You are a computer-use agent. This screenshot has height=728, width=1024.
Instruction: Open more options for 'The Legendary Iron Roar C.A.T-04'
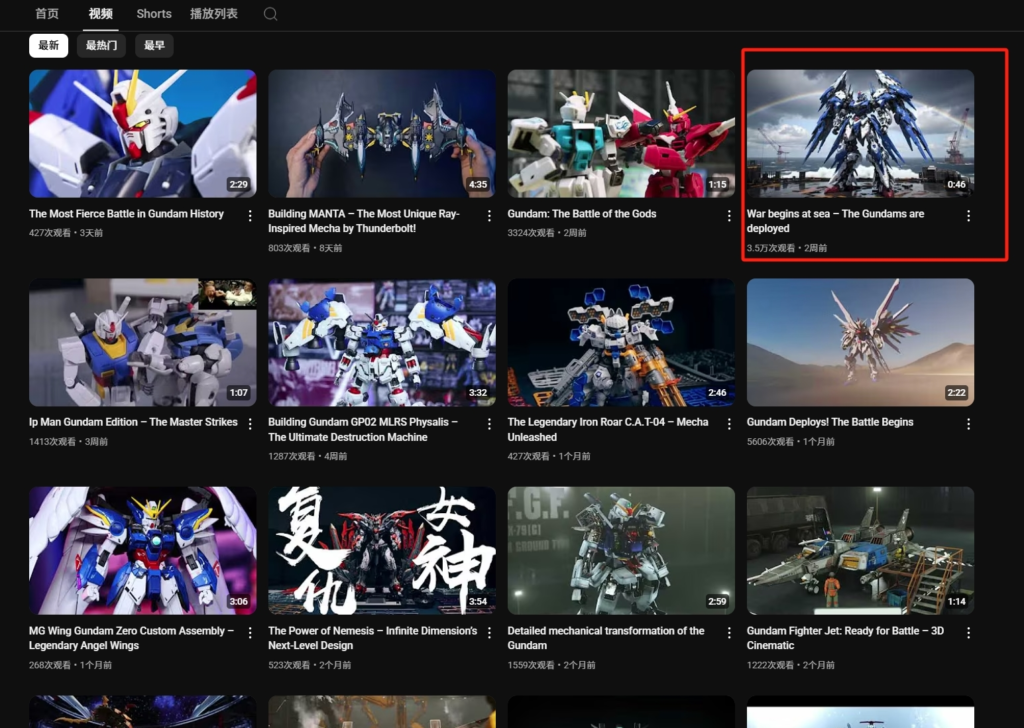coord(729,424)
